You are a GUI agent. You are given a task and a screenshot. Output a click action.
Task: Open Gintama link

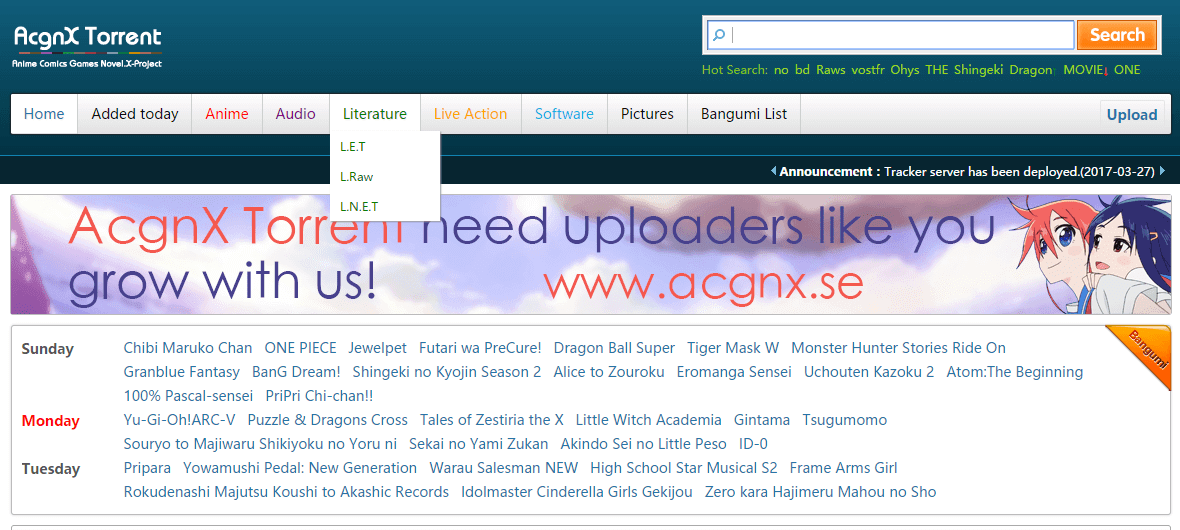pyautogui.click(x=762, y=420)
